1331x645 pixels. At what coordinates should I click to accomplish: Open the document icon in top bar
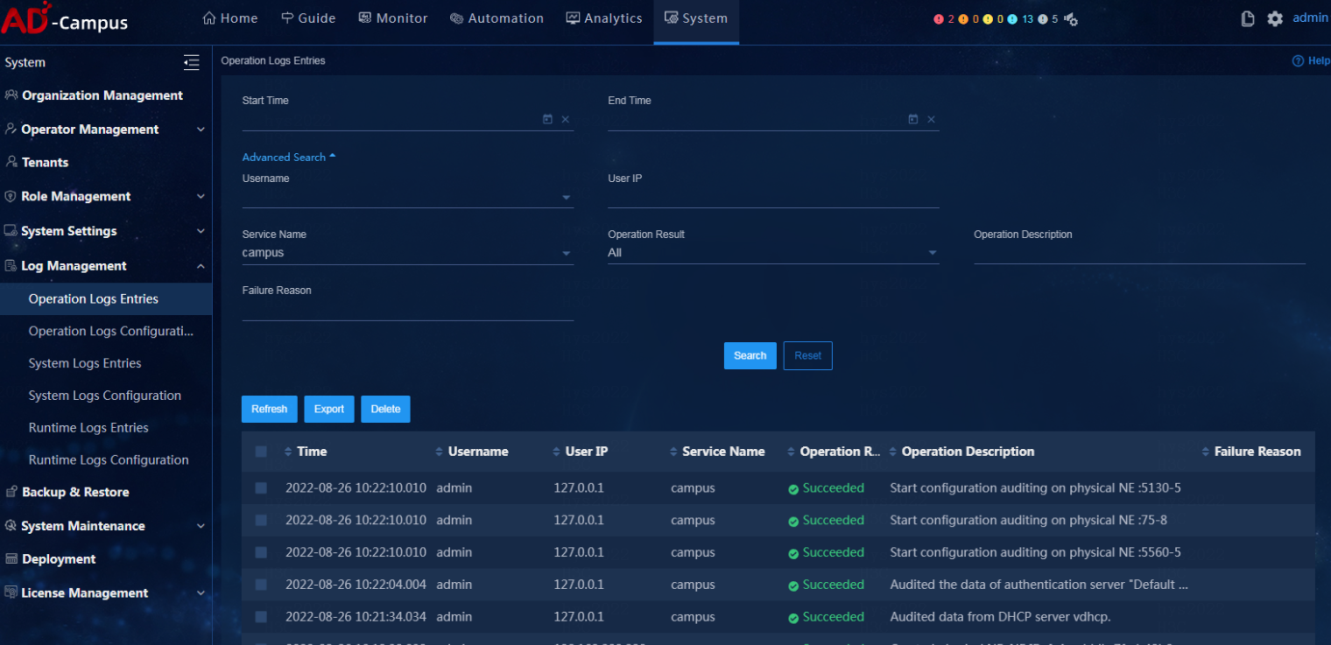point(1247,19)
